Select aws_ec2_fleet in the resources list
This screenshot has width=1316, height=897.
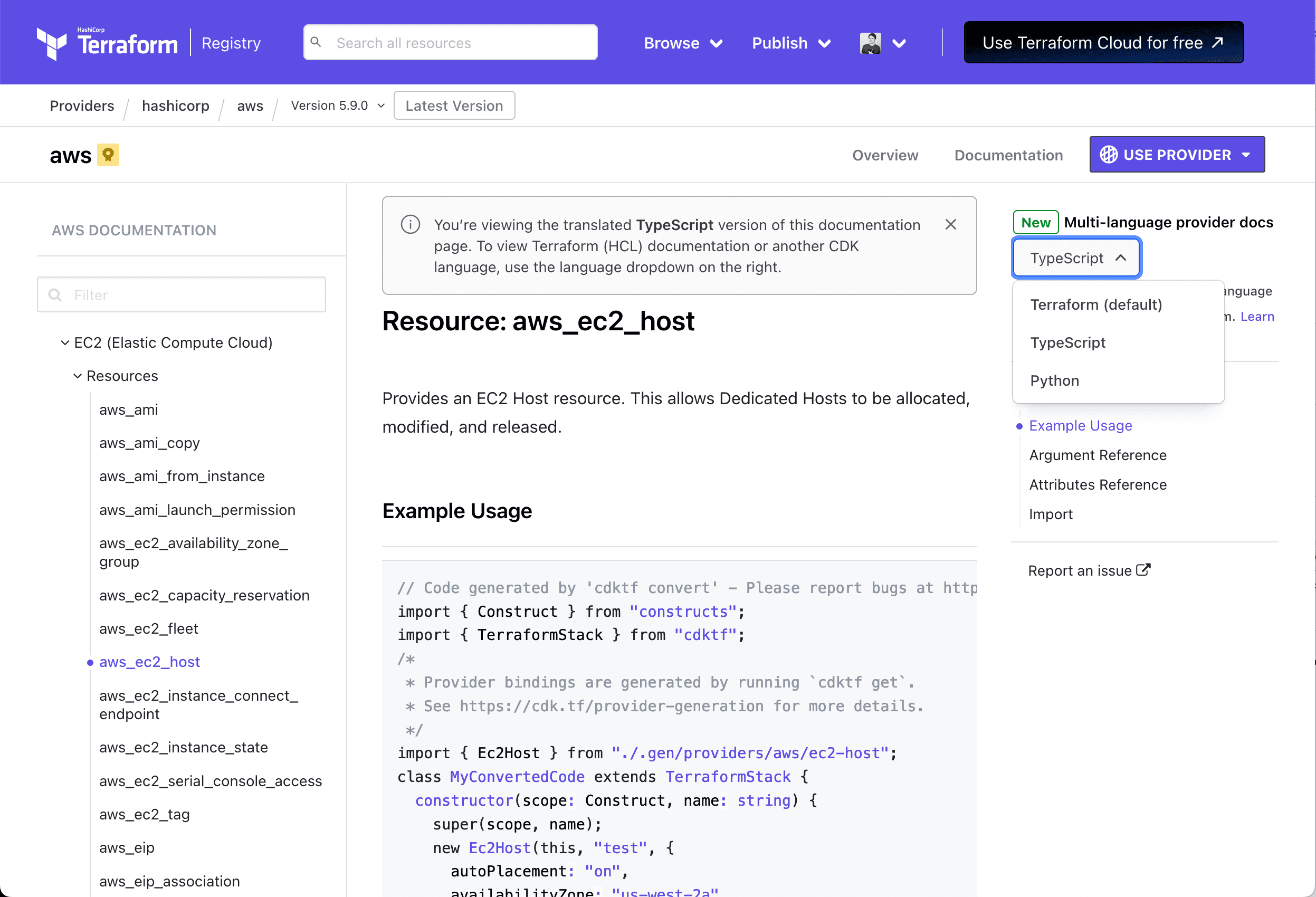(x=148, y=628)
